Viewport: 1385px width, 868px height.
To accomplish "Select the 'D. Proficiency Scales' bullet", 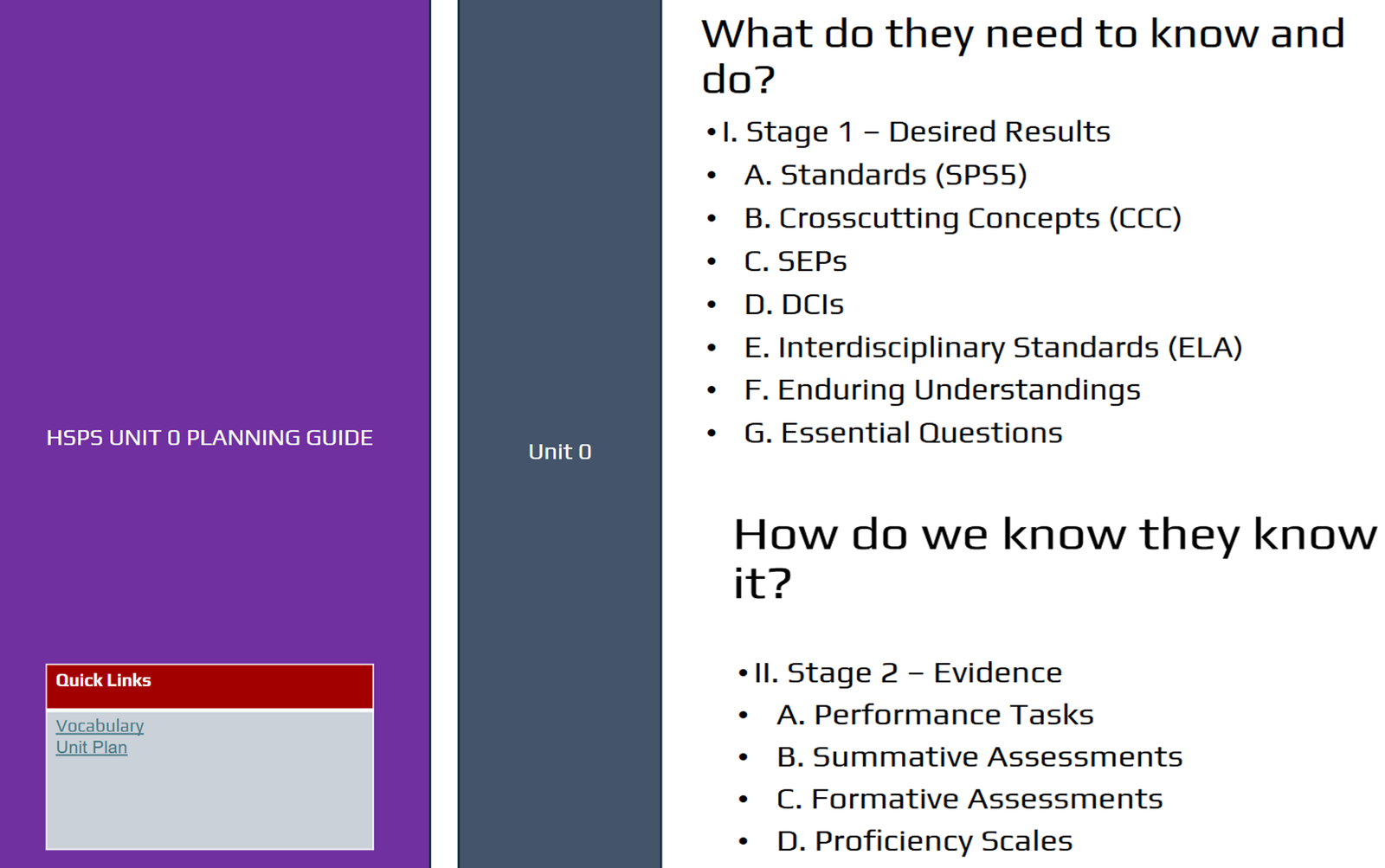I will pyautogui.click(x=924, y=841).
